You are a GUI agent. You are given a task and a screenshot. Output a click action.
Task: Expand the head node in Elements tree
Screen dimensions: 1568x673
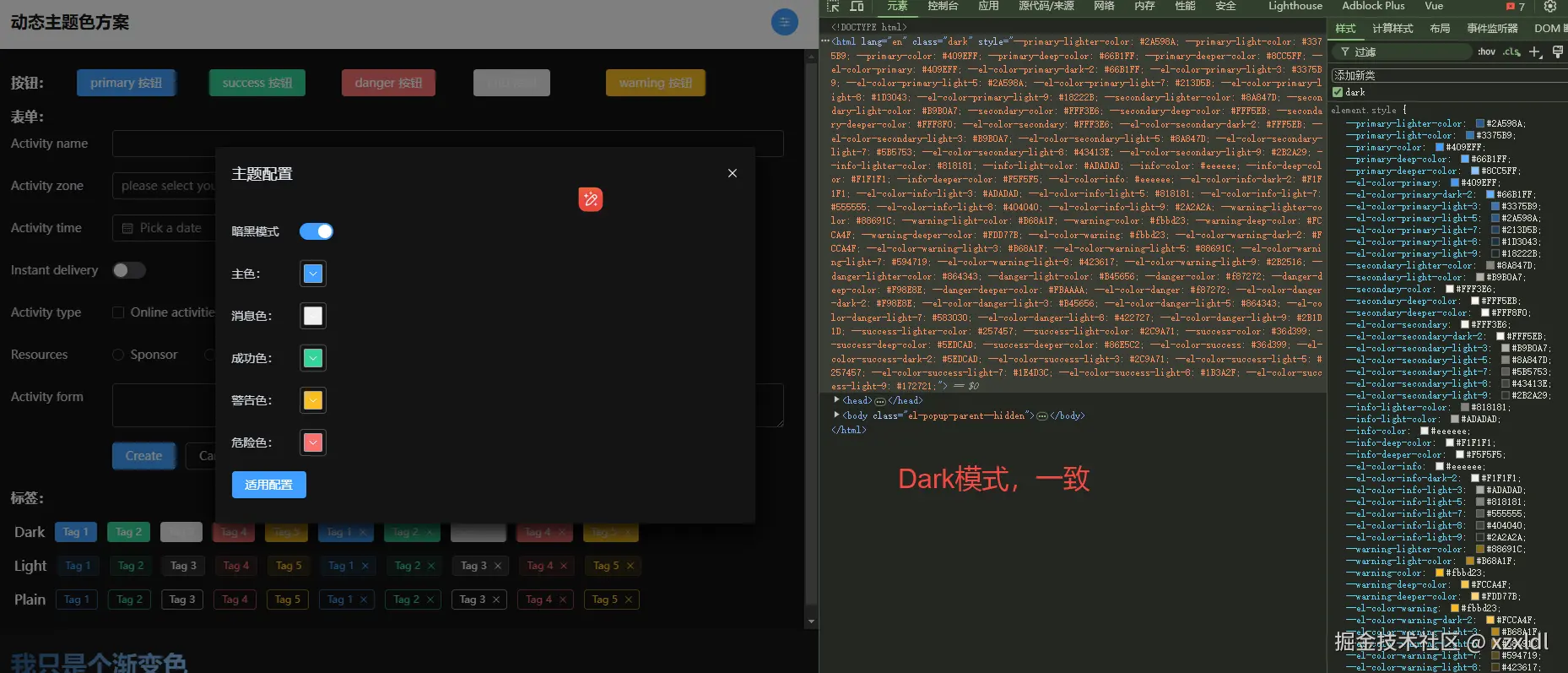[x=836, y=400]
